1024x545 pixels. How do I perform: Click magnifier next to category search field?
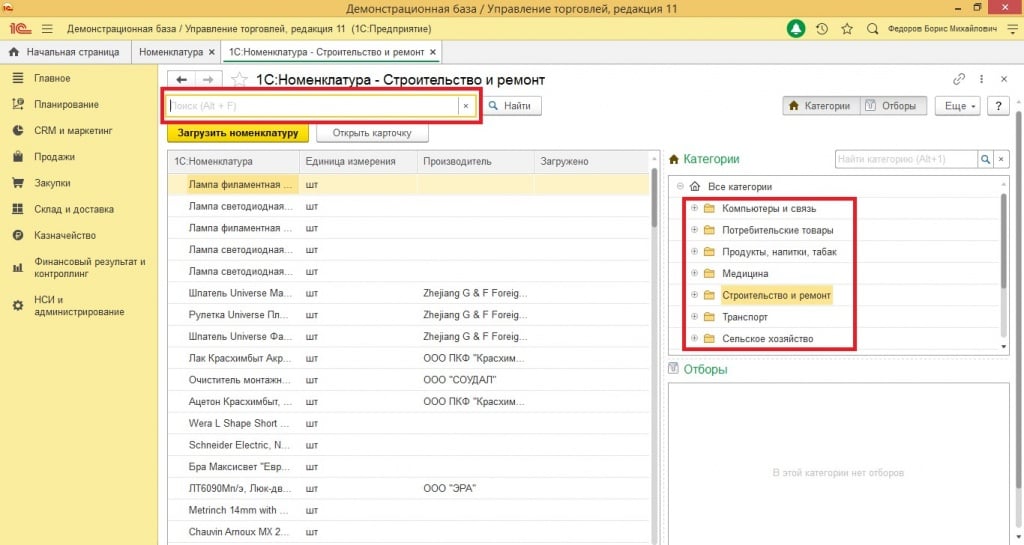pos(985,159)
